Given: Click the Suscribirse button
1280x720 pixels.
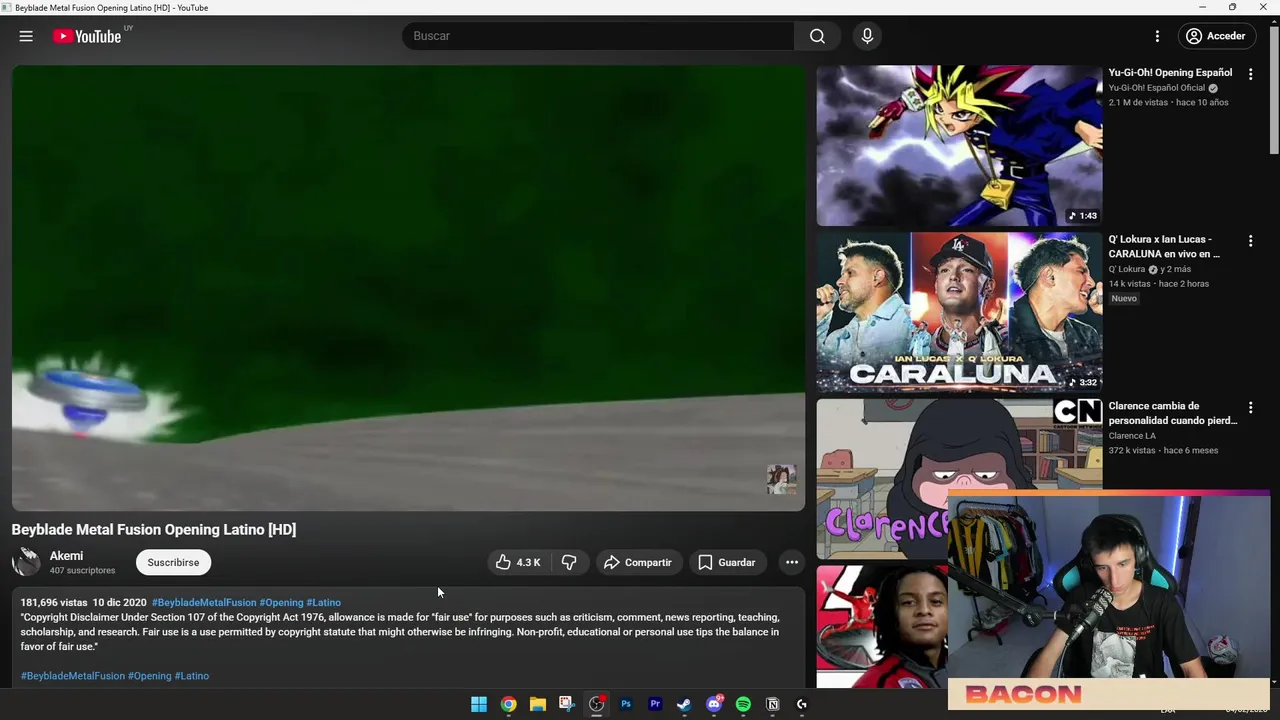Looking at the screenshot, I should (173, 562).
